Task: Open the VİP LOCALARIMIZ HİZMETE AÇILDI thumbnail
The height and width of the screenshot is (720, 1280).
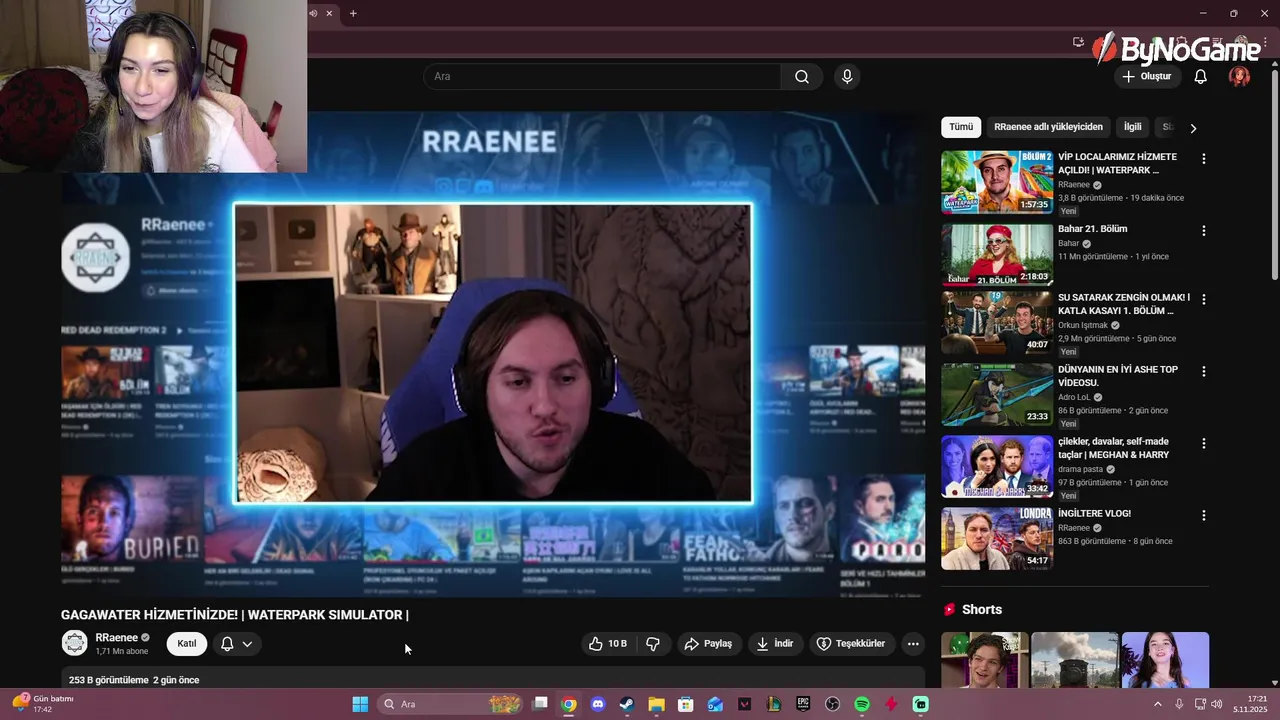Action: pos(997,182)
